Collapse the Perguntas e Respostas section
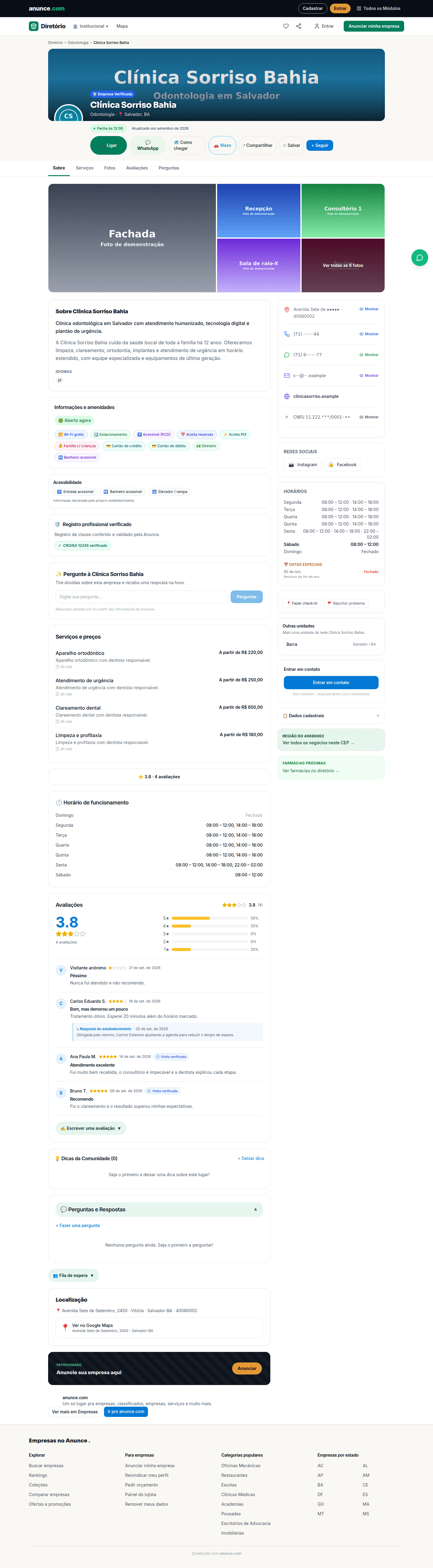 tap(159, 1209)
